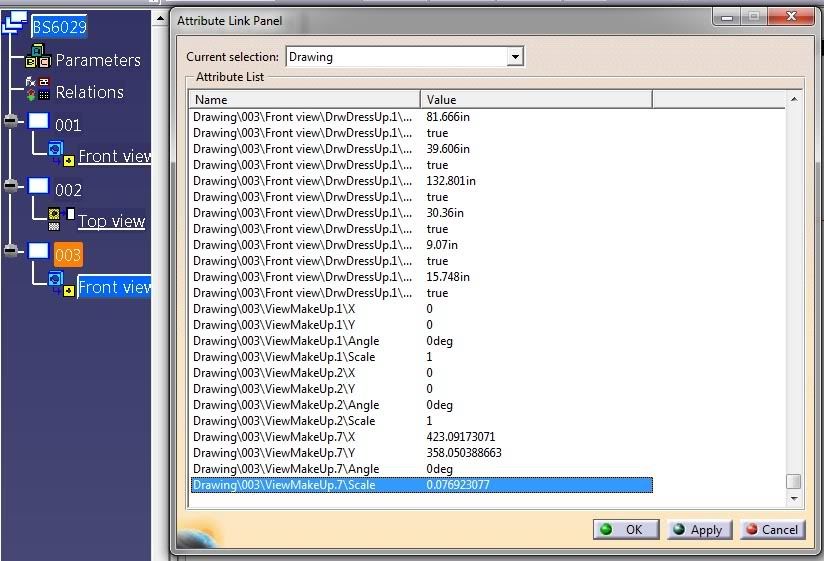Click the Parameters node icon
Image resolution: width=824 pixels, height=561 pixels.
38,57
